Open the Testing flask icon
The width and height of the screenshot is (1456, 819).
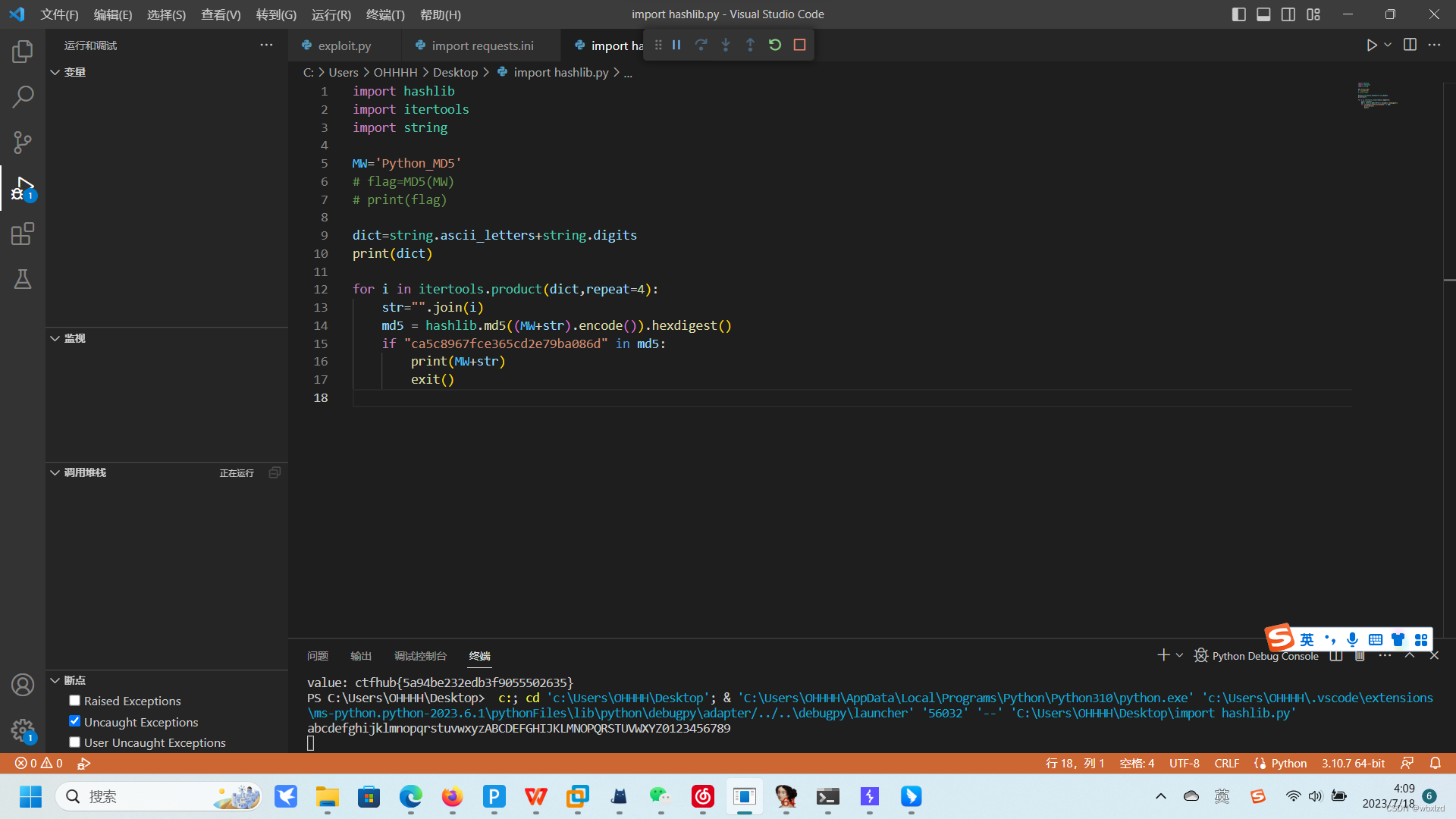click(x=23, y=279)
